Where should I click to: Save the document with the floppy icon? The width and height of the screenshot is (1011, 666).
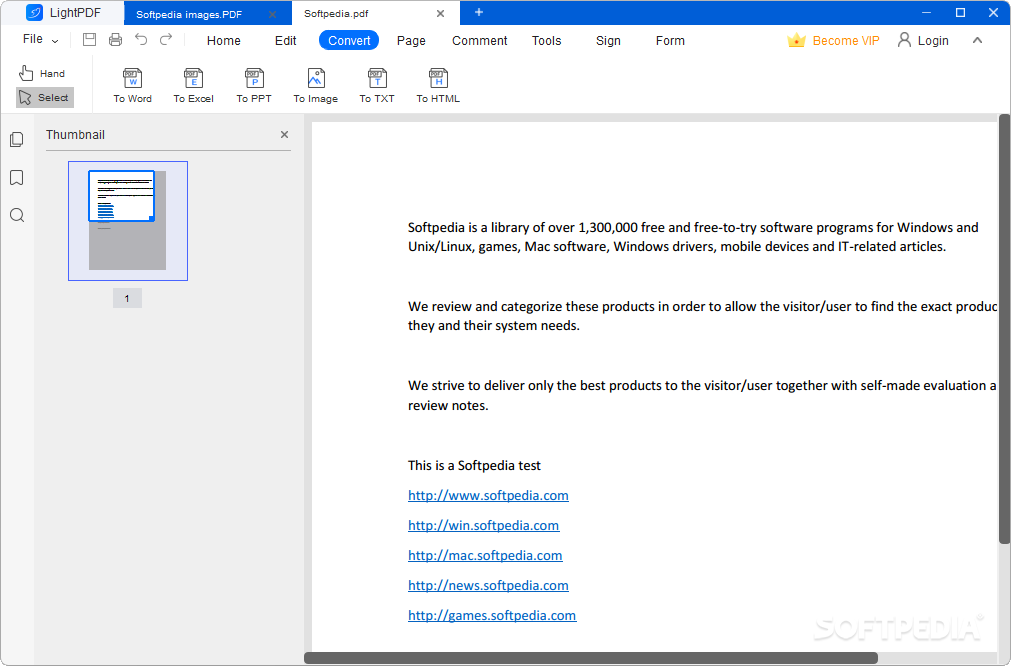tap(90, 39)
